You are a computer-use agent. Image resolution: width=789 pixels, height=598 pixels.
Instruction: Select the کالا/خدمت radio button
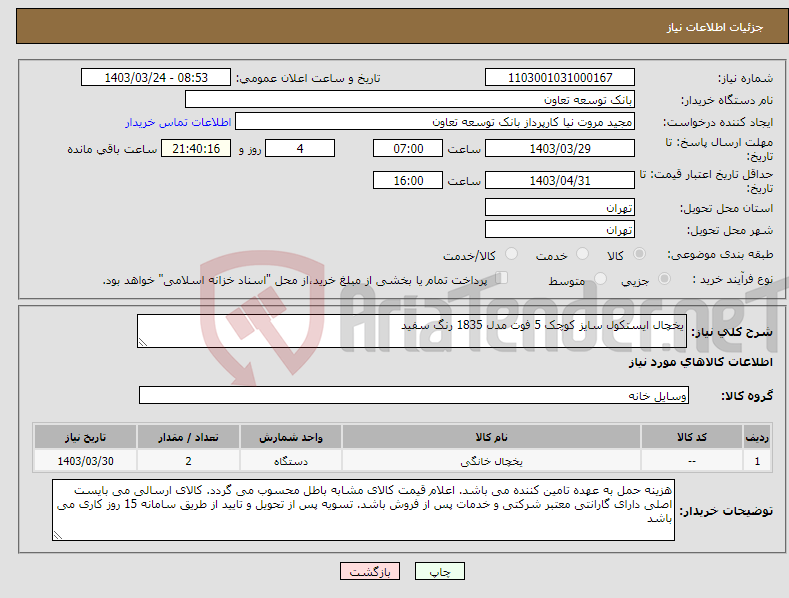point(511,254)
